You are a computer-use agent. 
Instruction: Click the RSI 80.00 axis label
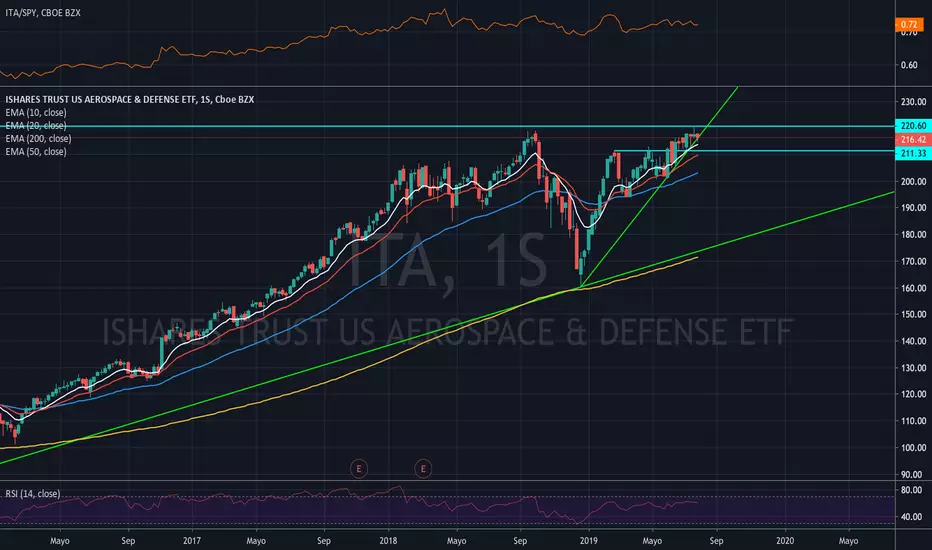point(911,491)
